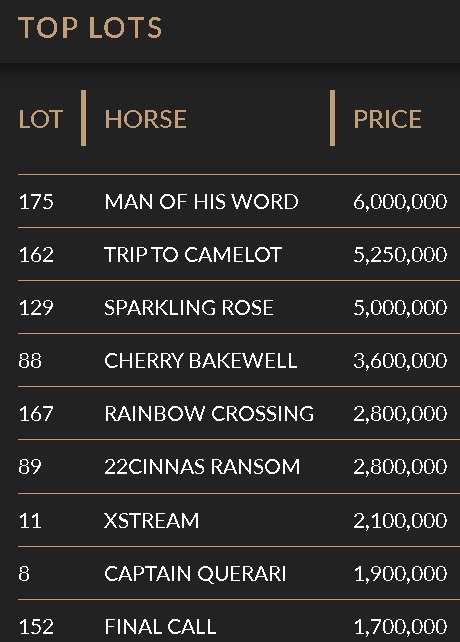Open the RAINBOW CROSSING horse entry
Screen dimensions: 460x642
(x=209, y=414)
